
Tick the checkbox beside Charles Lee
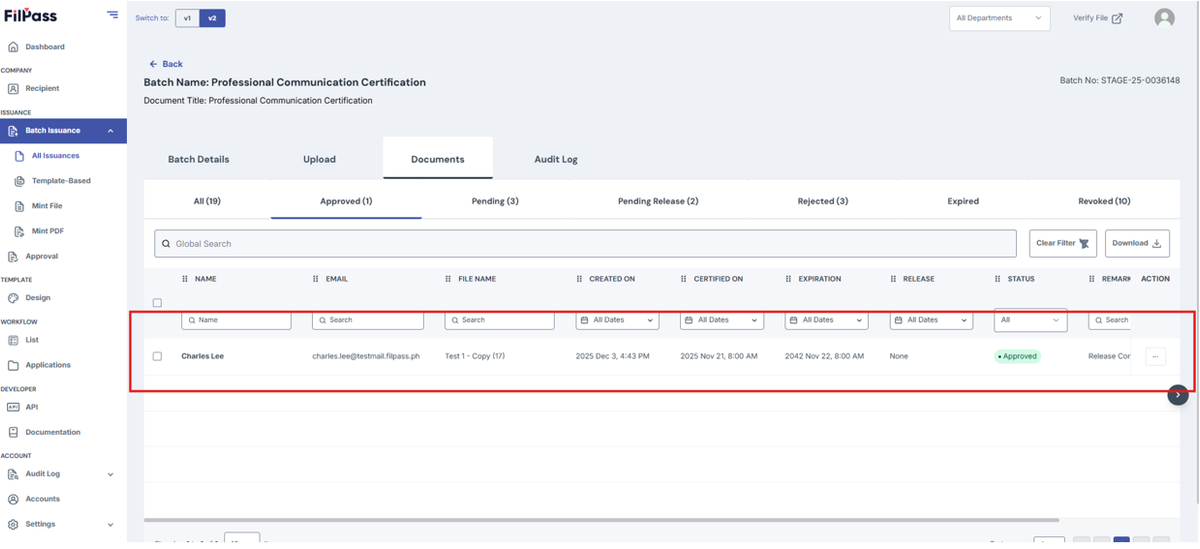[x=157, y=356]
